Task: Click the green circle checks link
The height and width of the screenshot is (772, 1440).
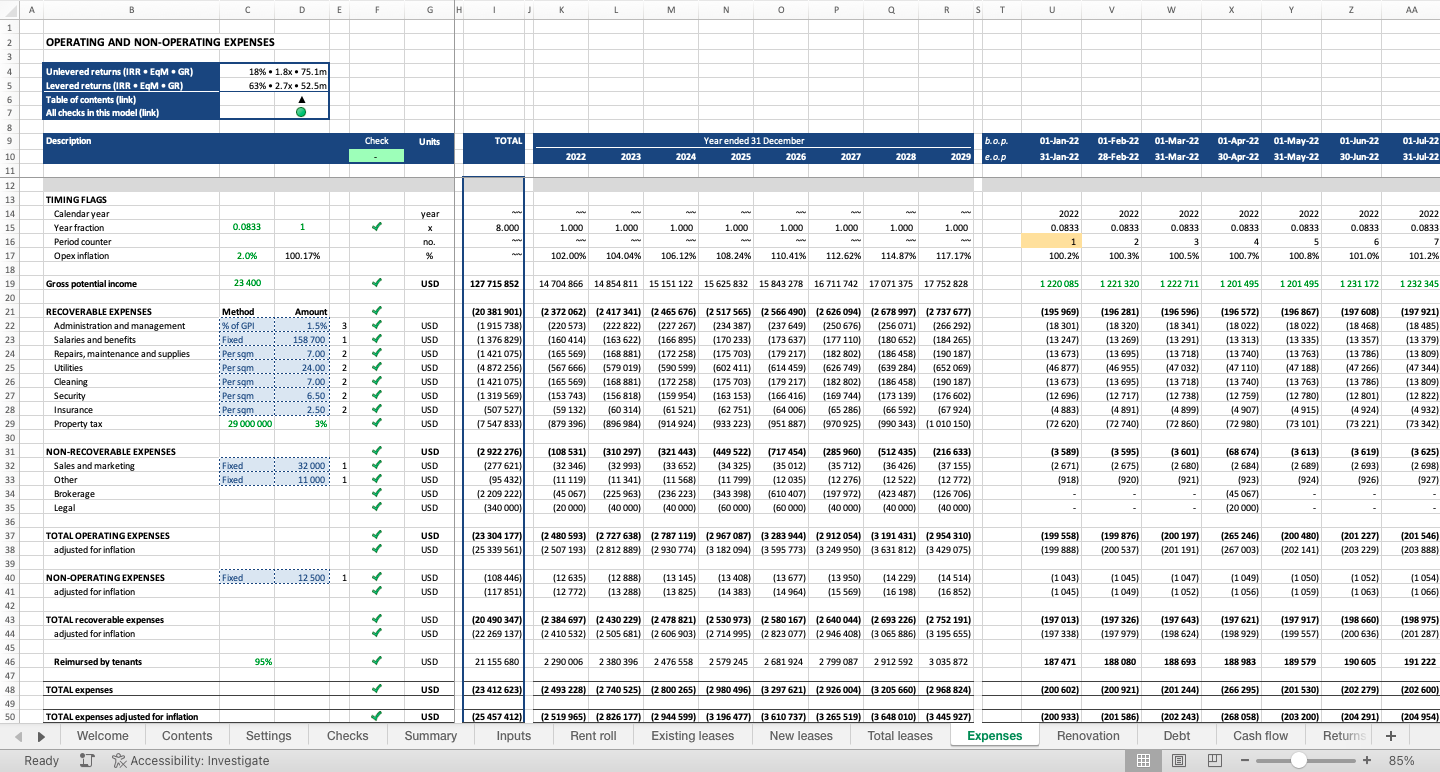Action: pyautogui.click(x=301, y=112)
